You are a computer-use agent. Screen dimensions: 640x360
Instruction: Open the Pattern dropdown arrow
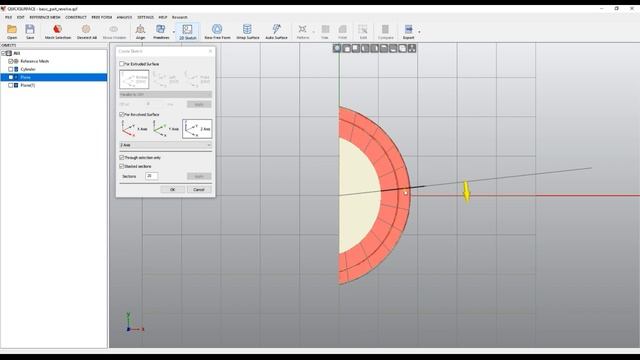(x=313, y=32)
